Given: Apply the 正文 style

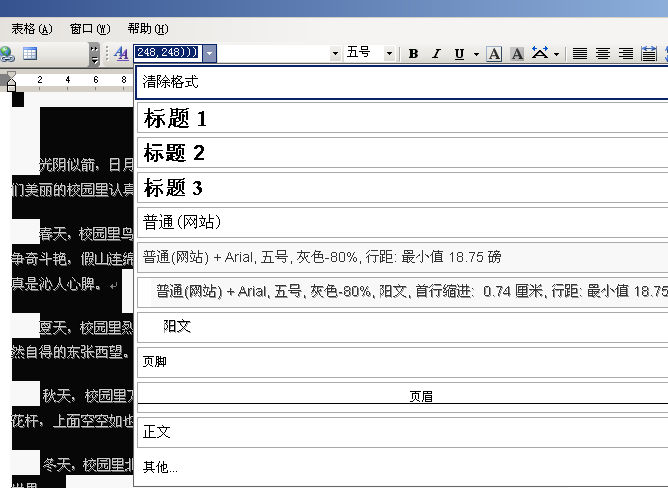Looking at the screenshot, I should [403, 432].
